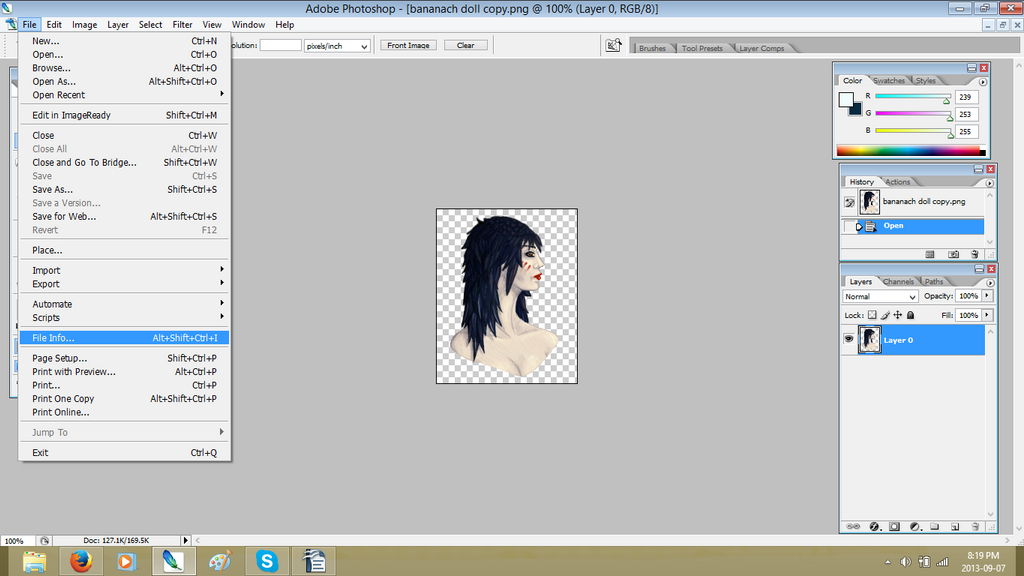The image size is (1024, 576).
Task: Click the battery power tray icon
Action: click(924, 562)
